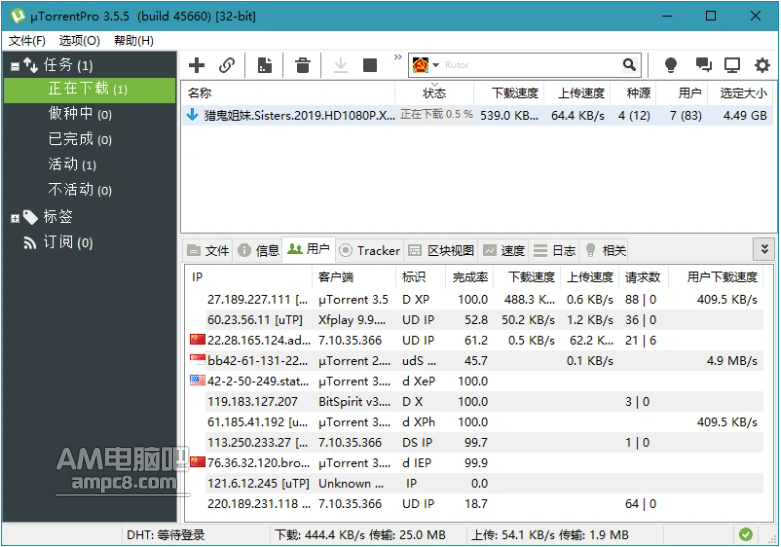The width and height of the screenshot is (781, 547).
Task: Click the magnifying glass search icon
Action: [x=630, y=64]
